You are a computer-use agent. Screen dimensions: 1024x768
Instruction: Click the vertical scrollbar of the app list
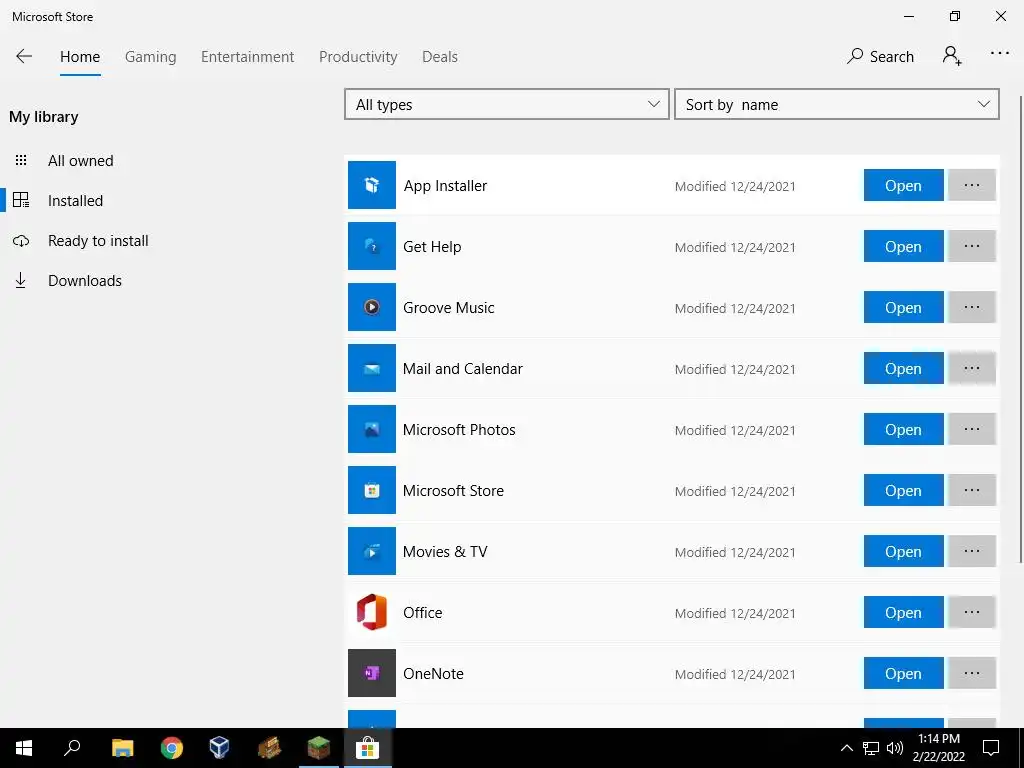1021,329
